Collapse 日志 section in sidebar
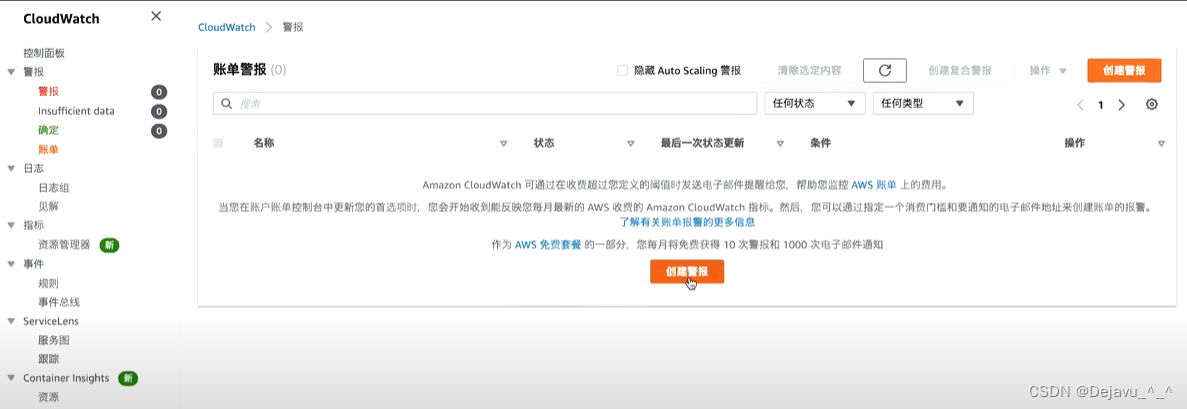The image size is (1187, 409). [11, 168]
